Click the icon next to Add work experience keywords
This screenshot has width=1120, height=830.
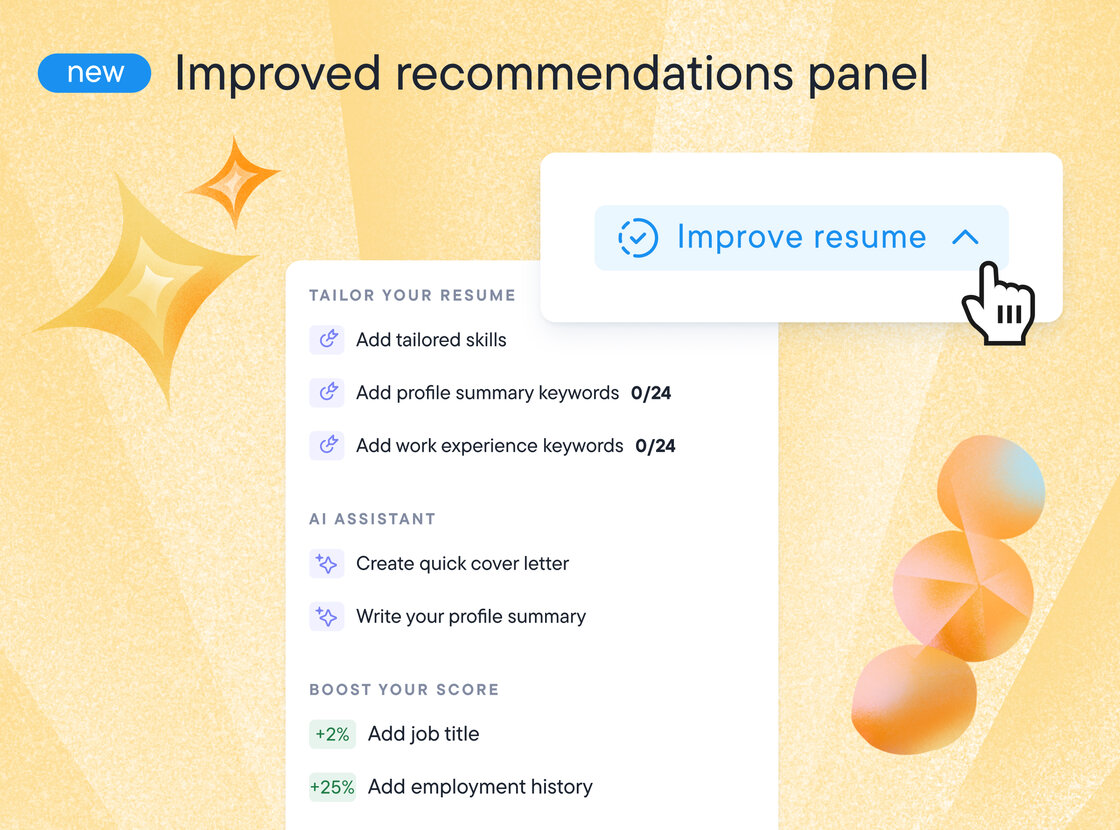326,446
